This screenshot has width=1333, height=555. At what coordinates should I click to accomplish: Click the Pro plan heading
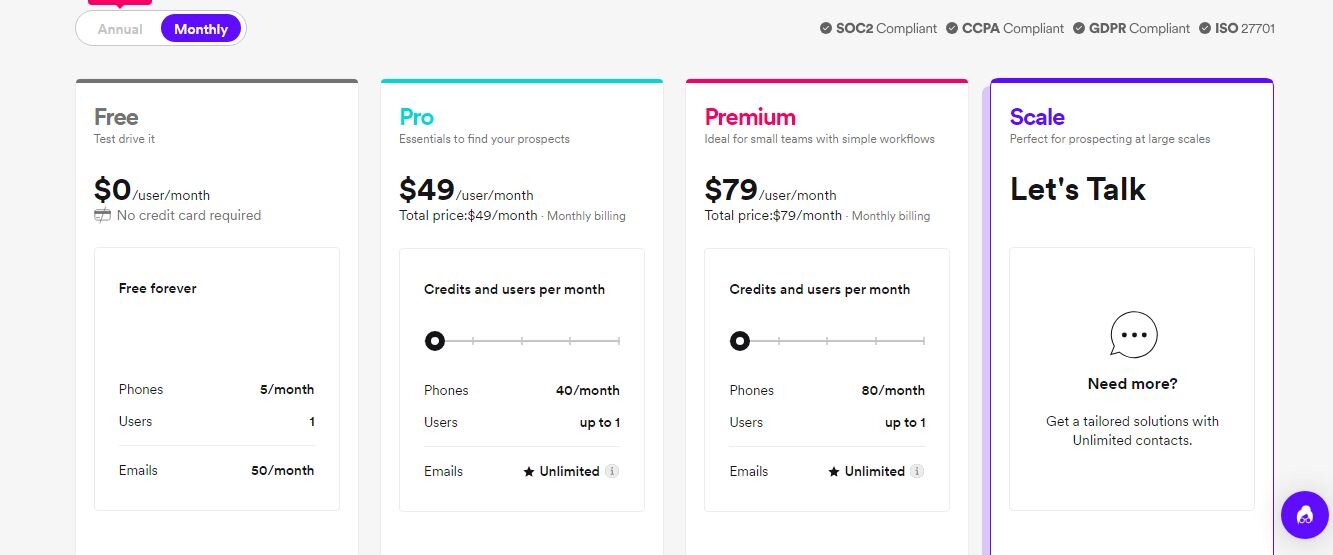(416, 117)
